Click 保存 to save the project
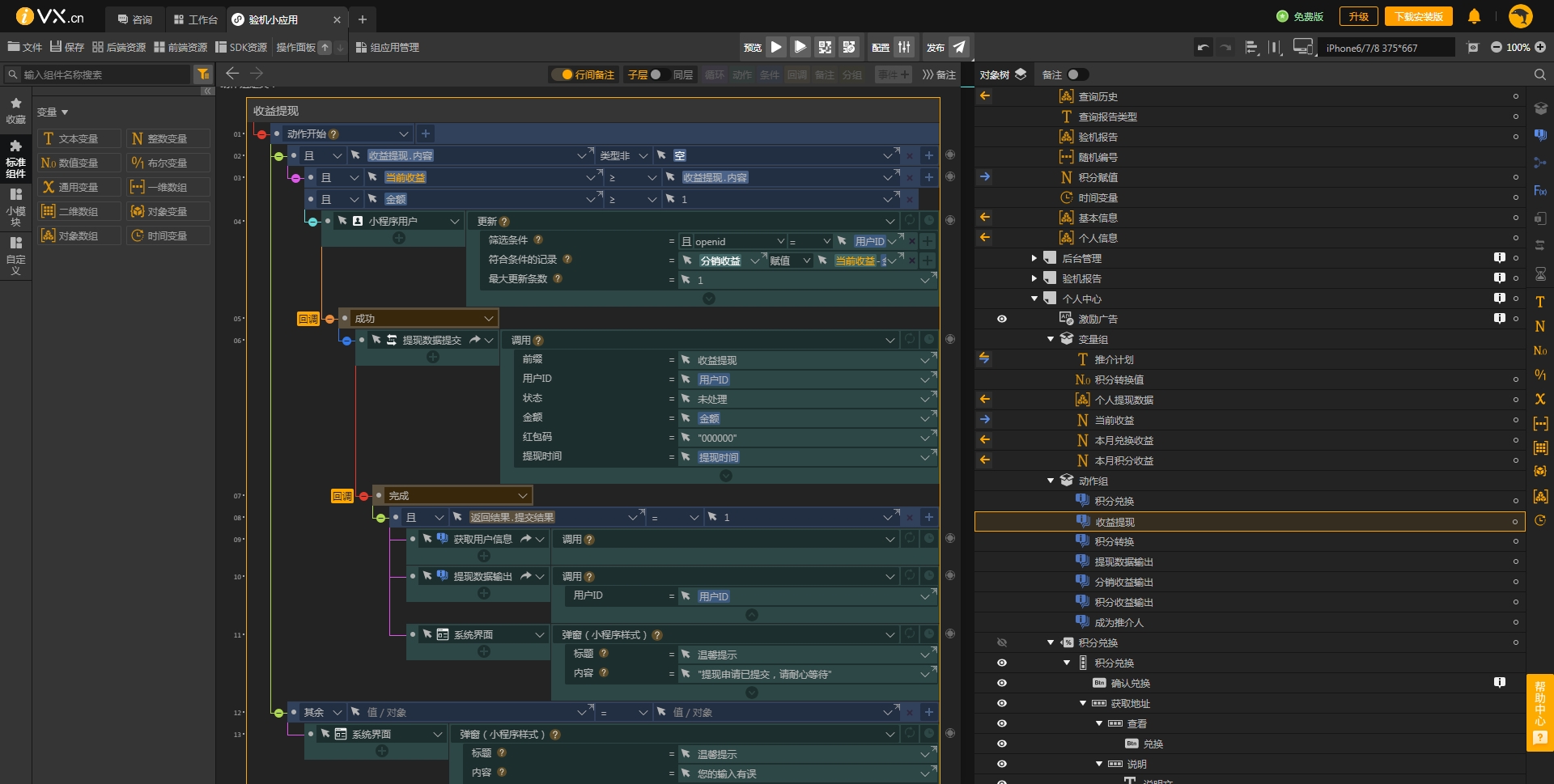Viewport: 1554px width, 784px height. [x=67, y=48]
